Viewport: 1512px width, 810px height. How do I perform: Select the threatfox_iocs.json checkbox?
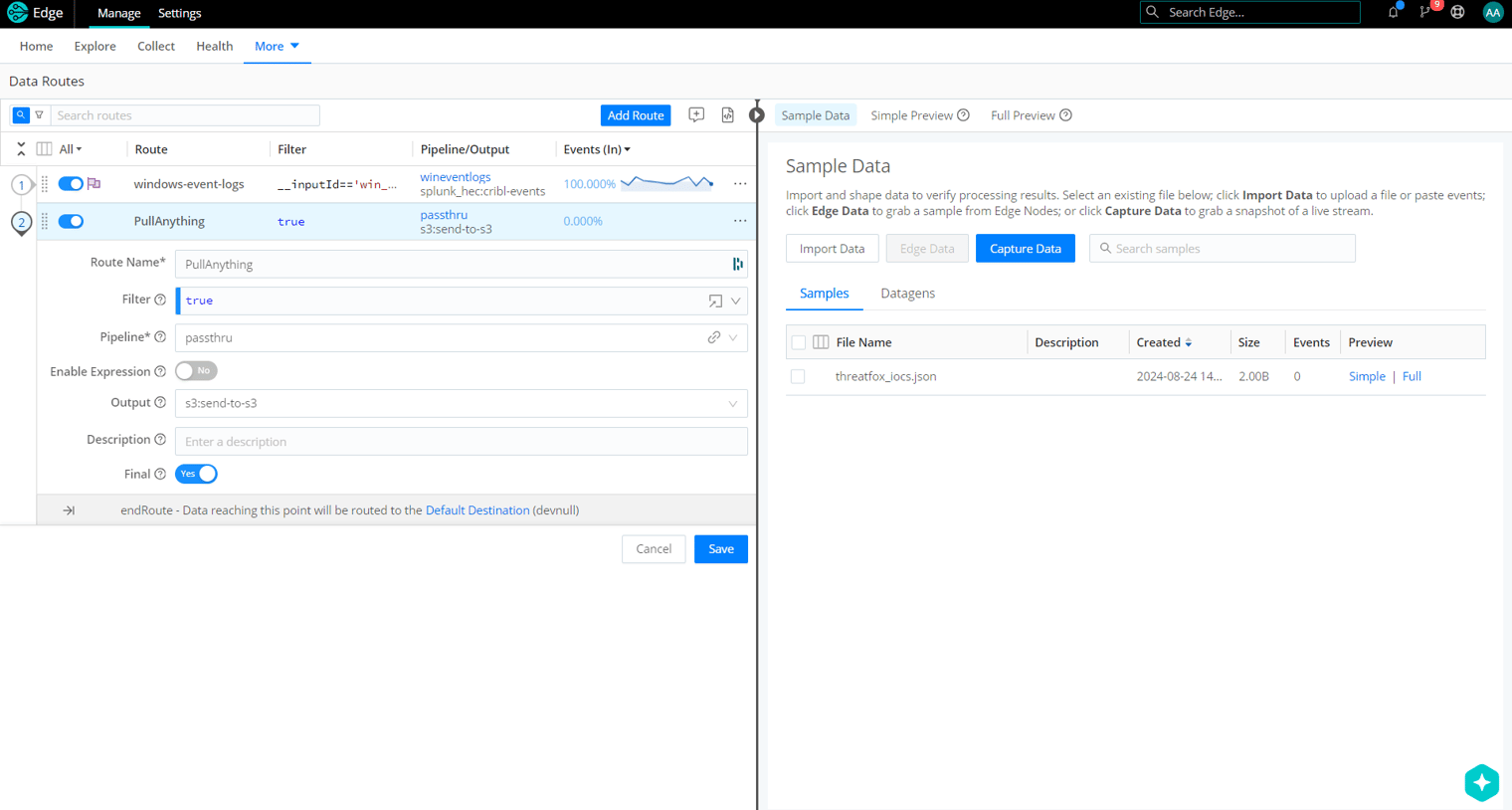[798, 377]
